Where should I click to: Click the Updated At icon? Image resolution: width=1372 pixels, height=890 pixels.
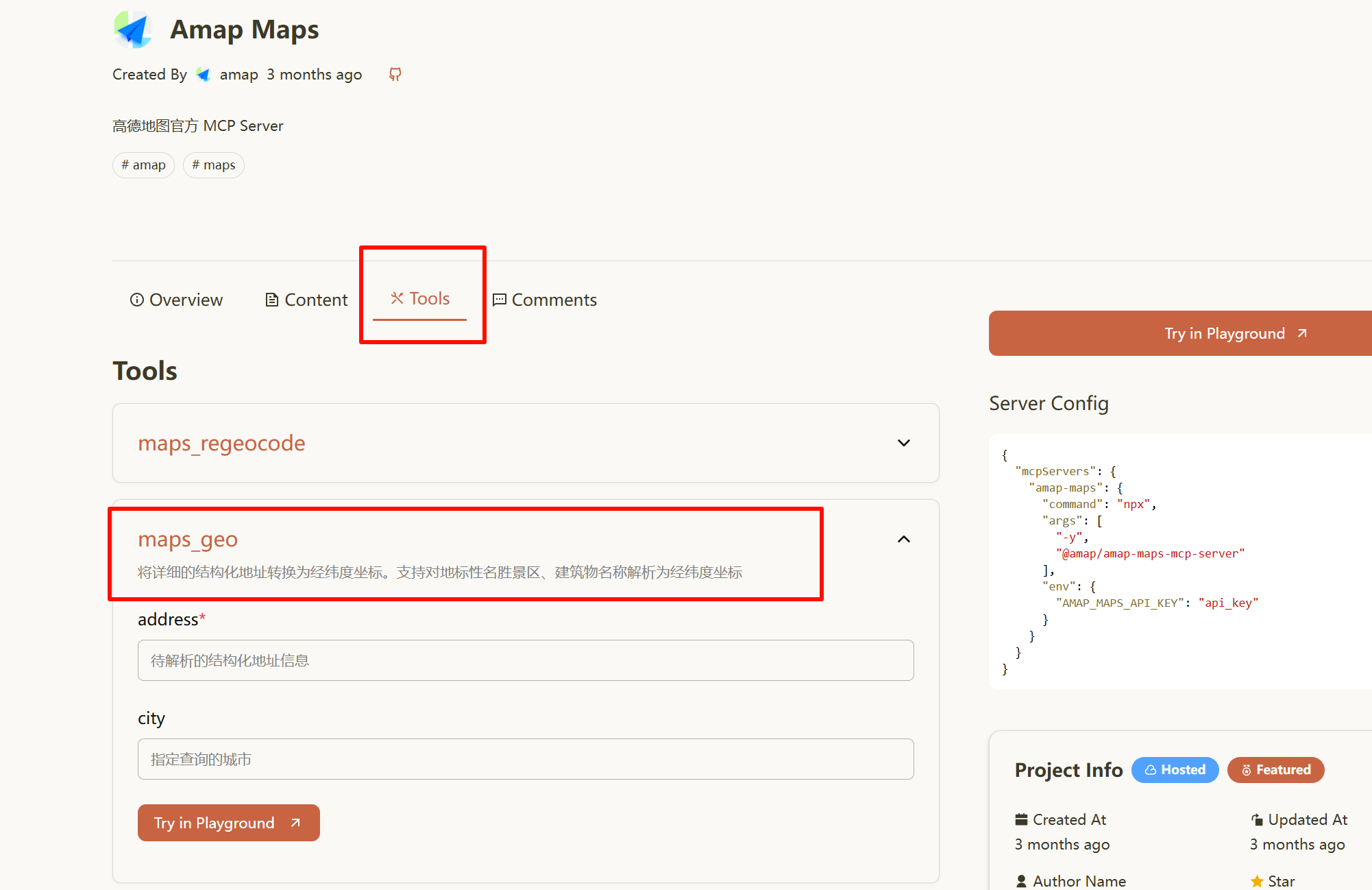1257,819
